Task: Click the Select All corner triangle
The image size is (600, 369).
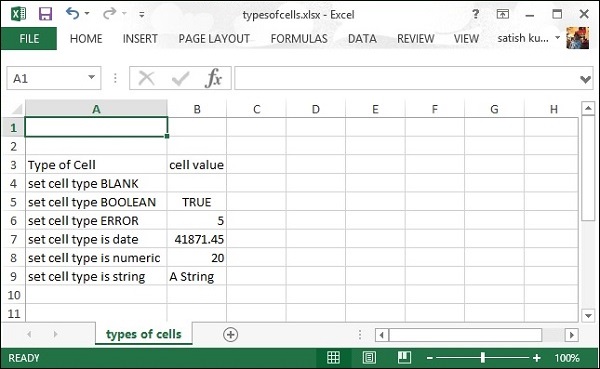Action: pos(16,109)
